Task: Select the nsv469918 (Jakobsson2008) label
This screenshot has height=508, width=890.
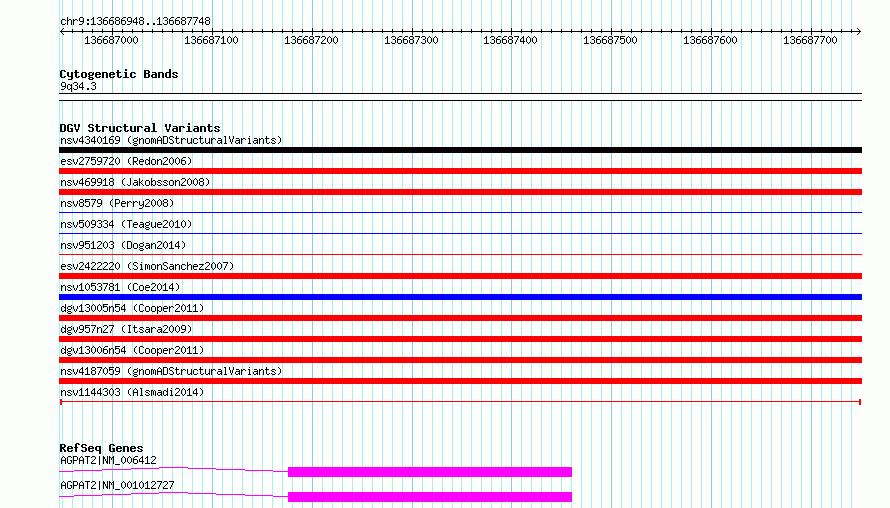Action: coord(135,182)
